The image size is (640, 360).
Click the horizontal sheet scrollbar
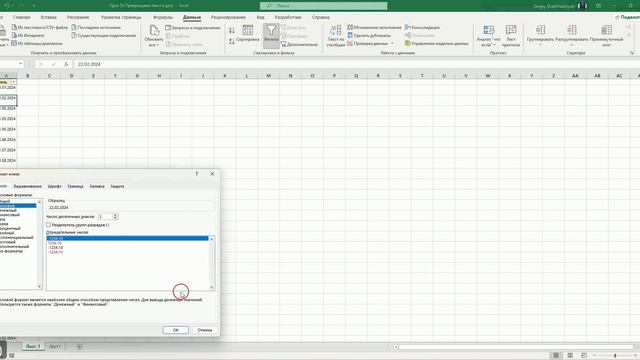[516, 347]
